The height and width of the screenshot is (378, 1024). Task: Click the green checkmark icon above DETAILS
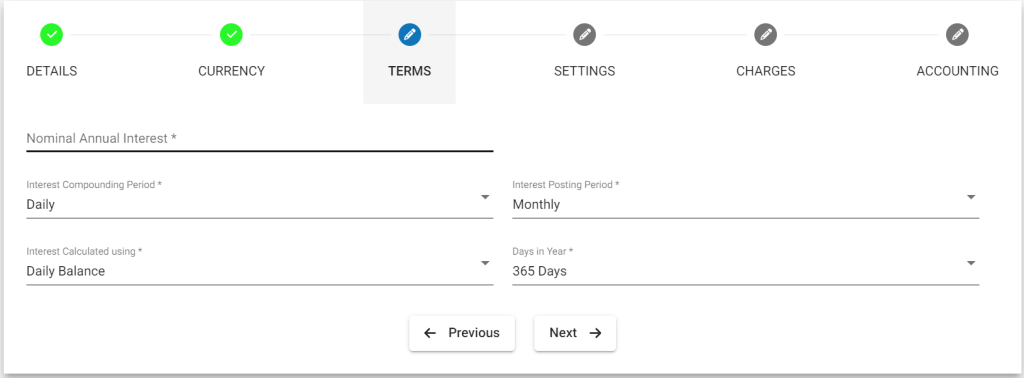pyautogui.click(x=51, y=34)
